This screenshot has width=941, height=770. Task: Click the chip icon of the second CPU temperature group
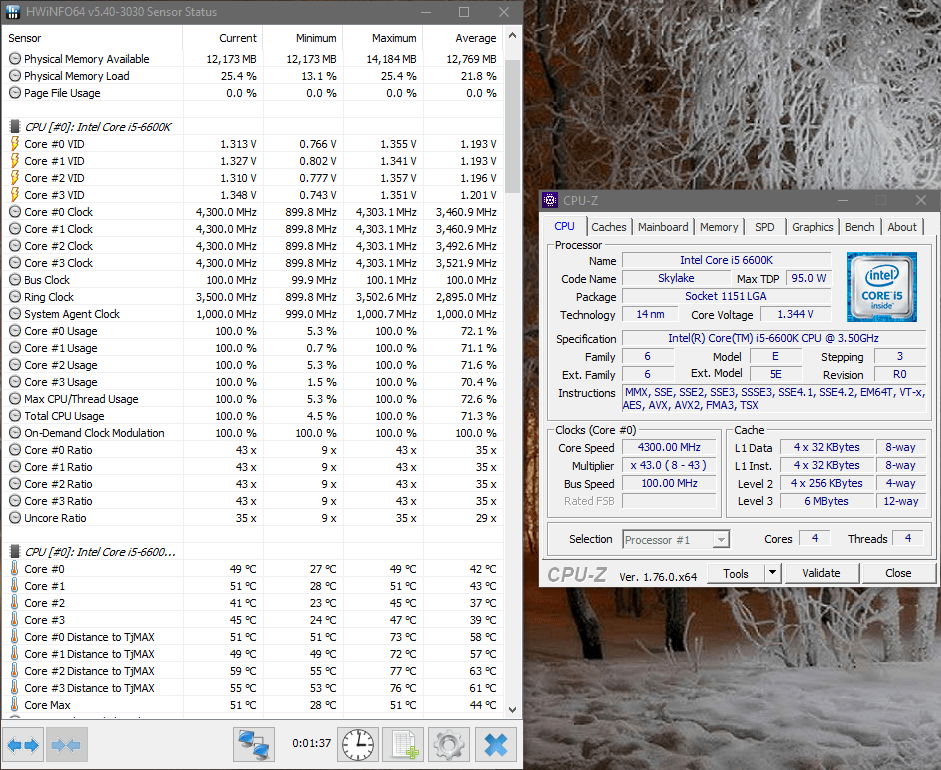pyautogui.click(x=15, y=552)
